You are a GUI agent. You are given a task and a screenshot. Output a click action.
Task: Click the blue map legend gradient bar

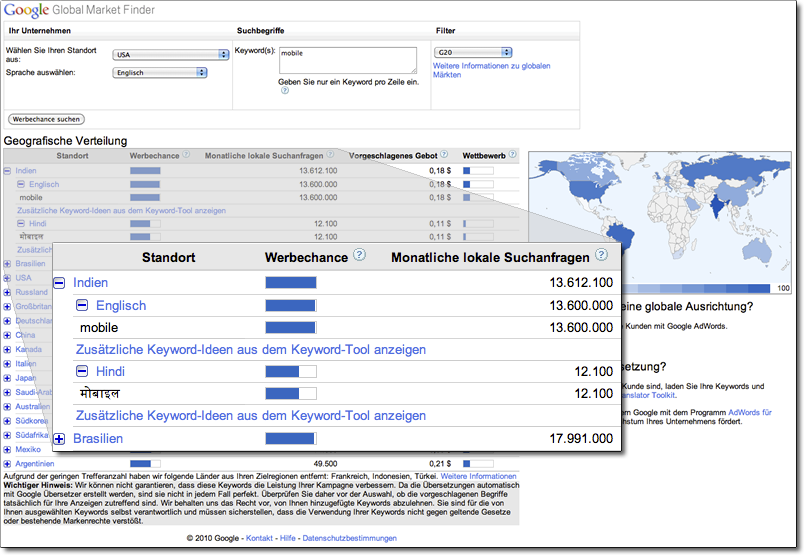[696, 288]
